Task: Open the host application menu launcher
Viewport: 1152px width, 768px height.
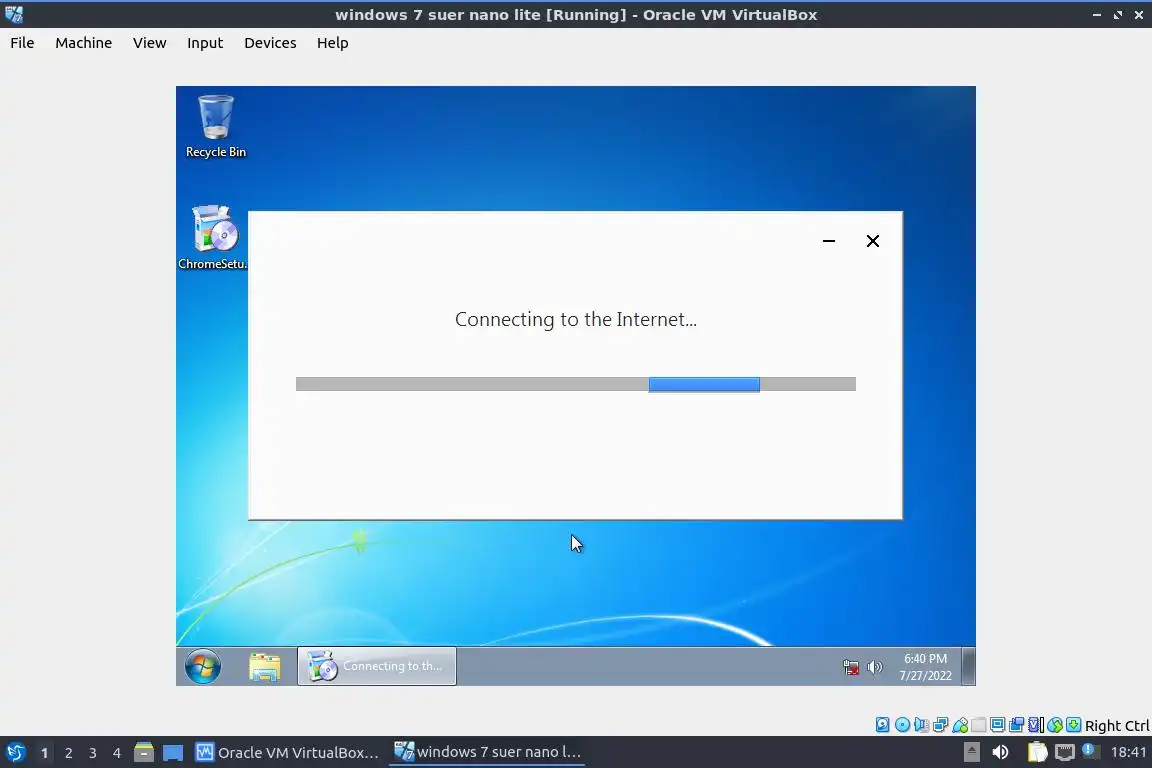Action: [x=15, y=752]
